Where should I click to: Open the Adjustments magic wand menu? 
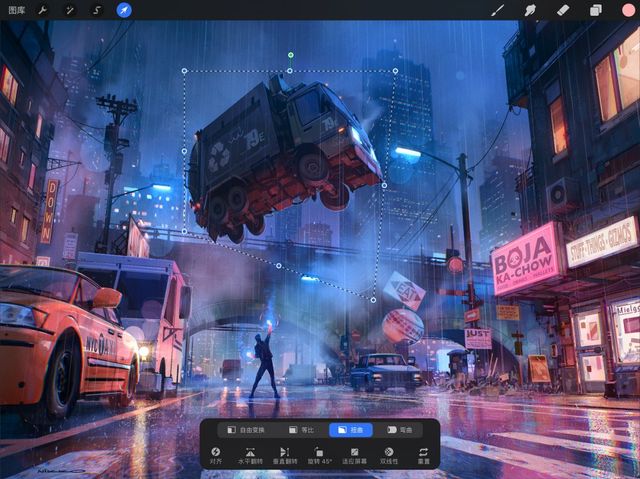(x=69, y=10)
